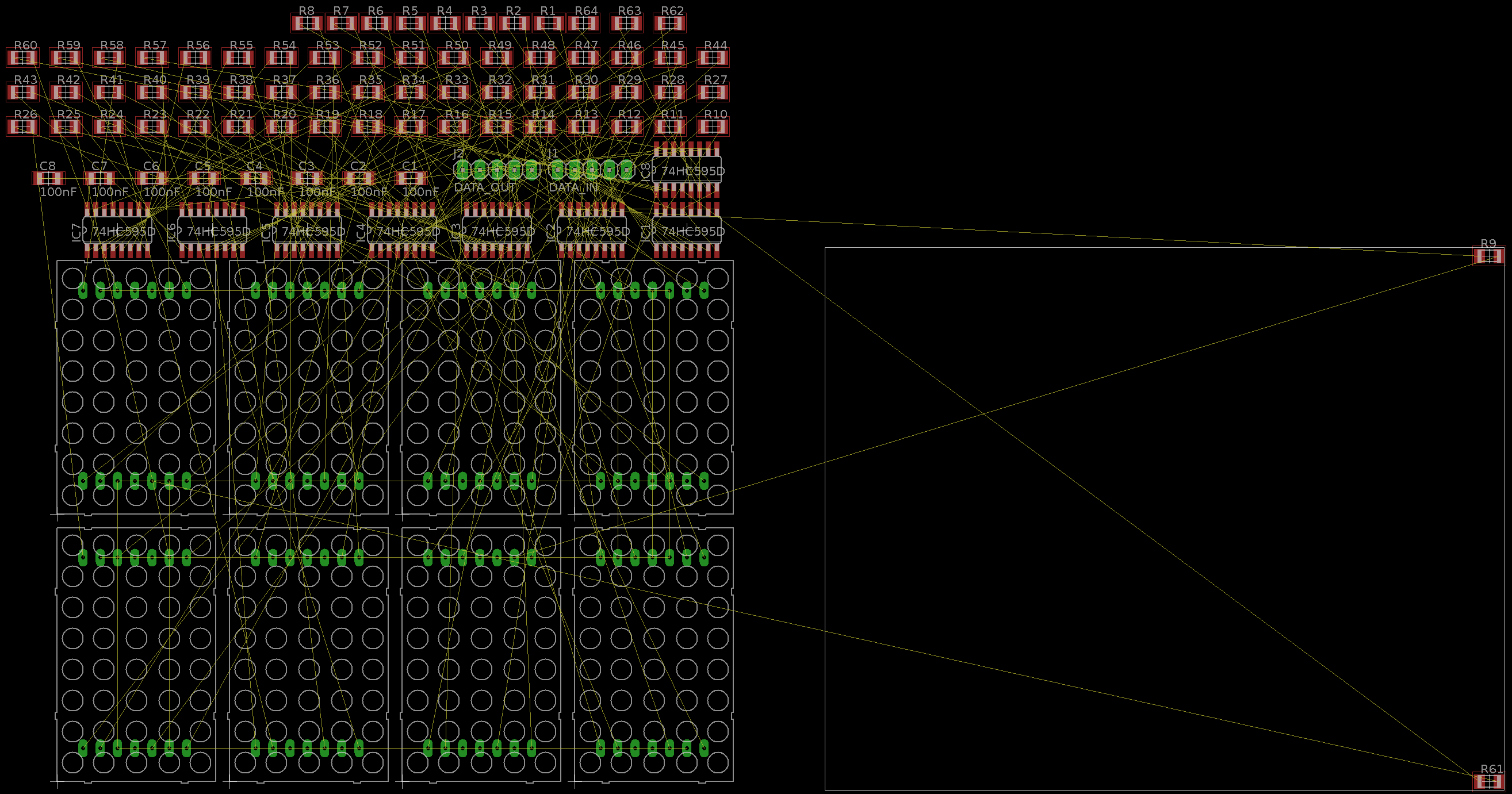Click resistor R10 footprint

(713, 126)
